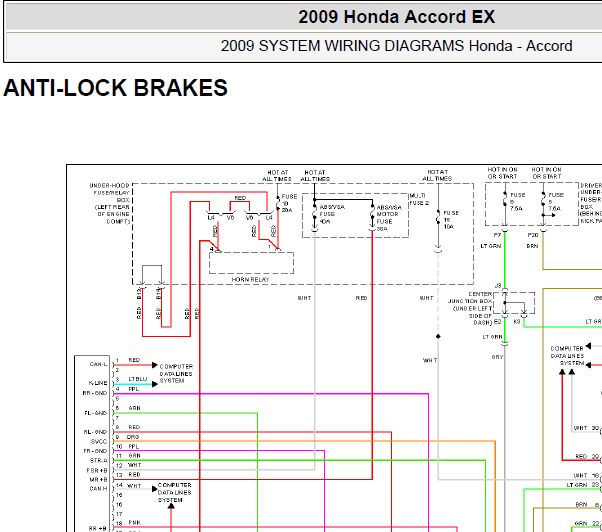Click the 'BRN' wire label below F20
The height and width of the screenshot is (532, 602).
(532, 246)
